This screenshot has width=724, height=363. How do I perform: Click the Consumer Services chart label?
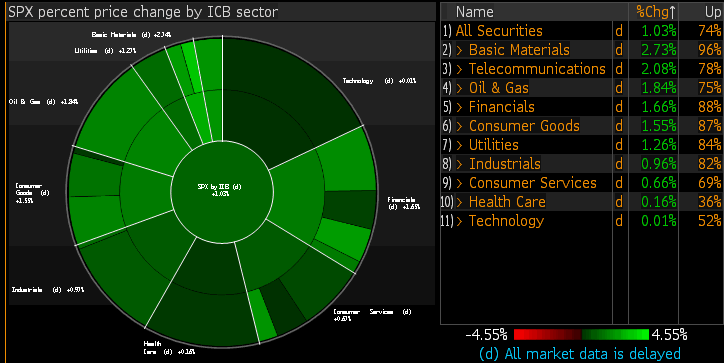coord(372,315)
